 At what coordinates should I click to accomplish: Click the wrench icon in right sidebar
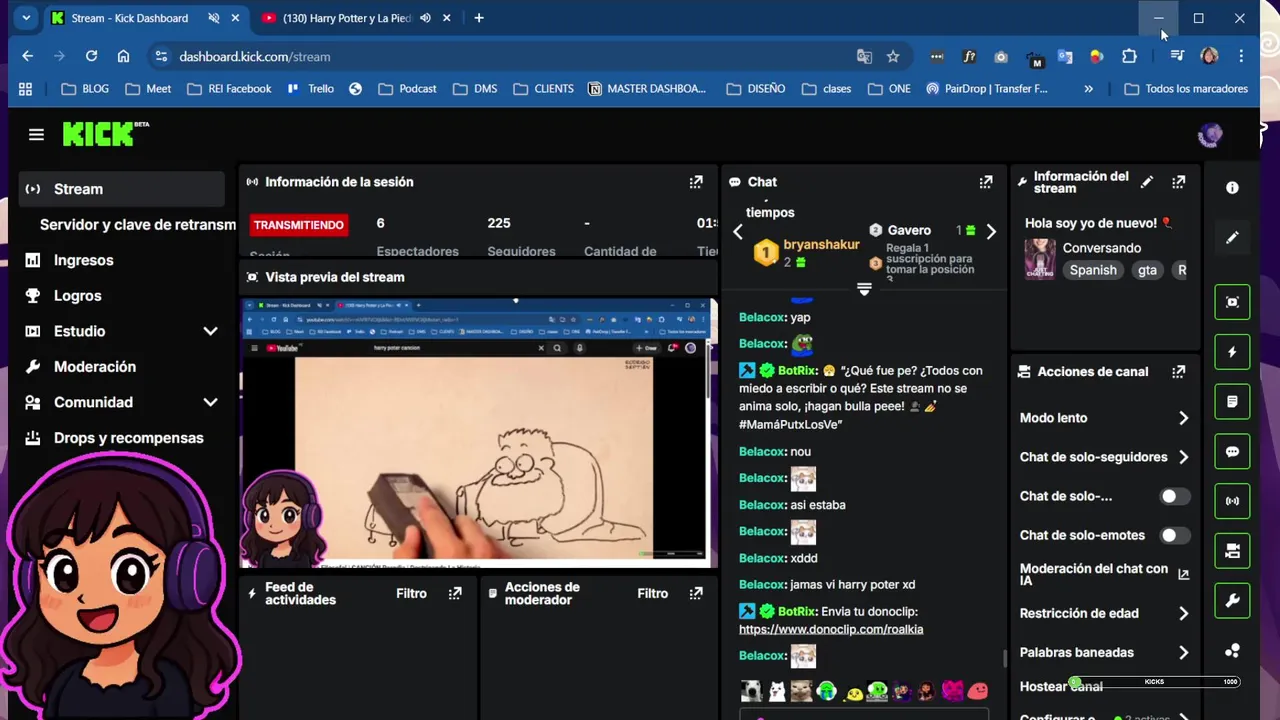tap(1232, 601)
